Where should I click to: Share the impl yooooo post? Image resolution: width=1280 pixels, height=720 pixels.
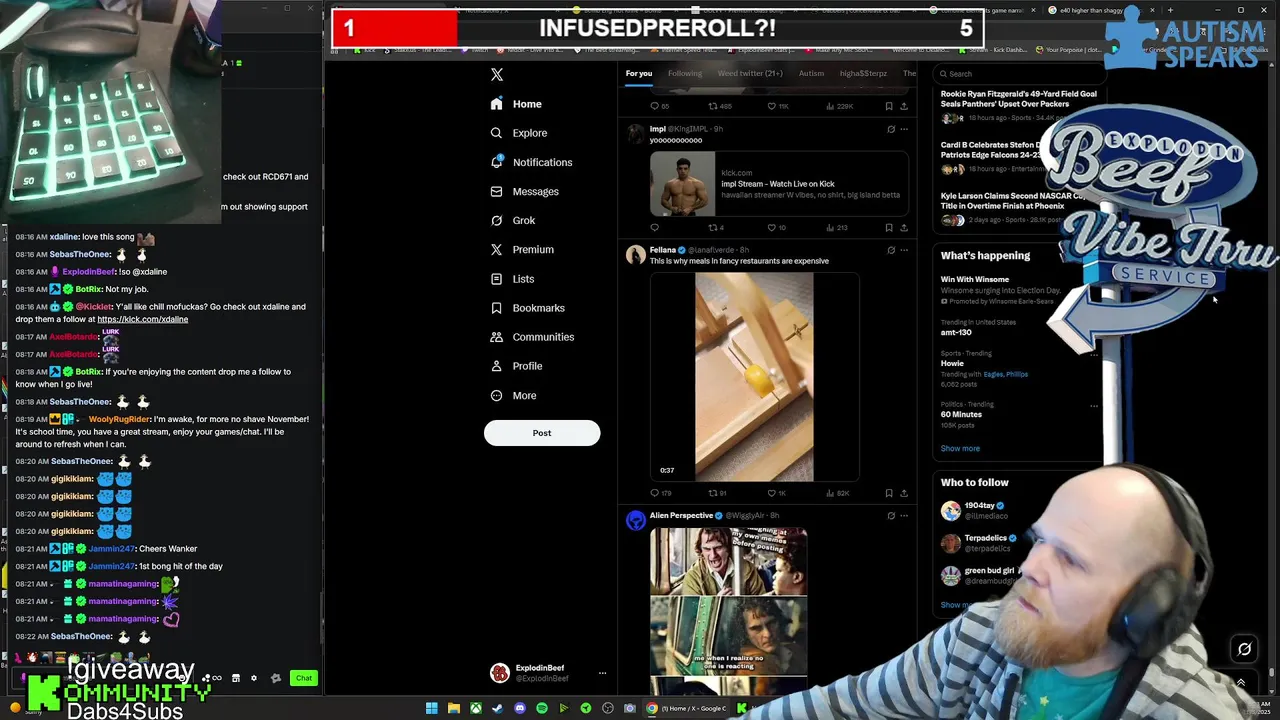(904, 227)
